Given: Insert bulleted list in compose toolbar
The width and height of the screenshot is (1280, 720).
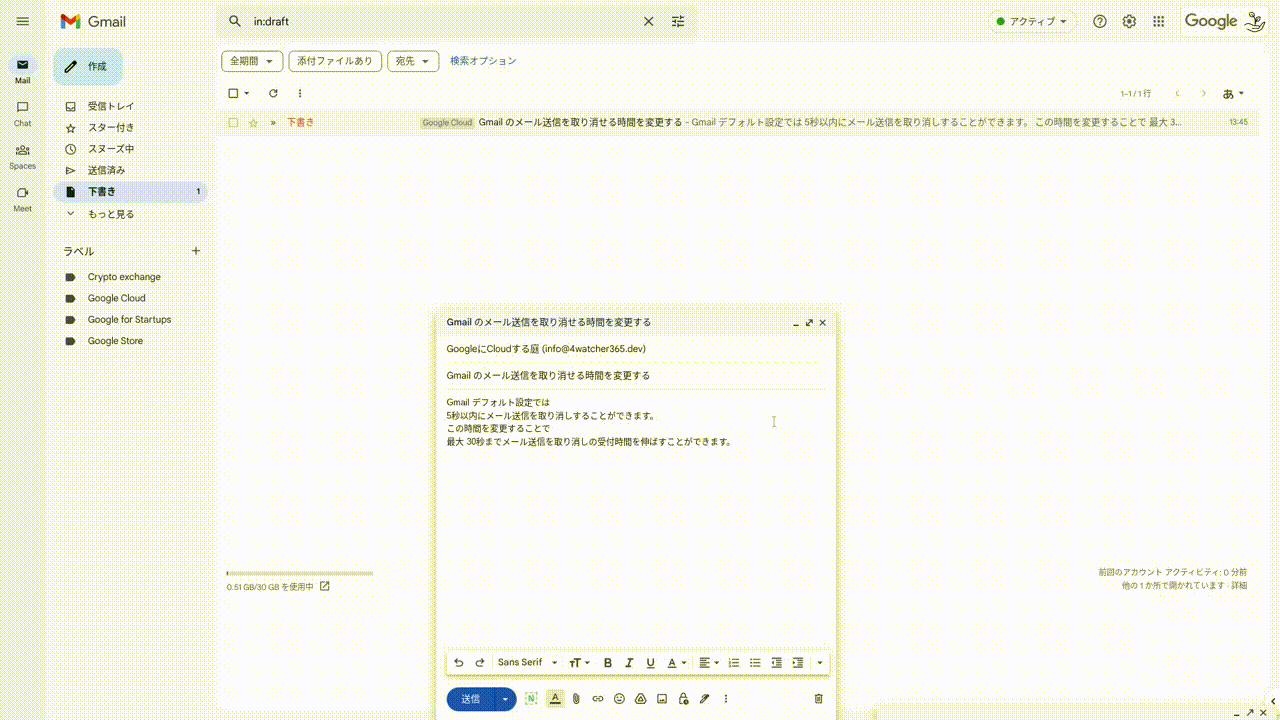Looking at the screenshot, I should [x=755, y=662].
